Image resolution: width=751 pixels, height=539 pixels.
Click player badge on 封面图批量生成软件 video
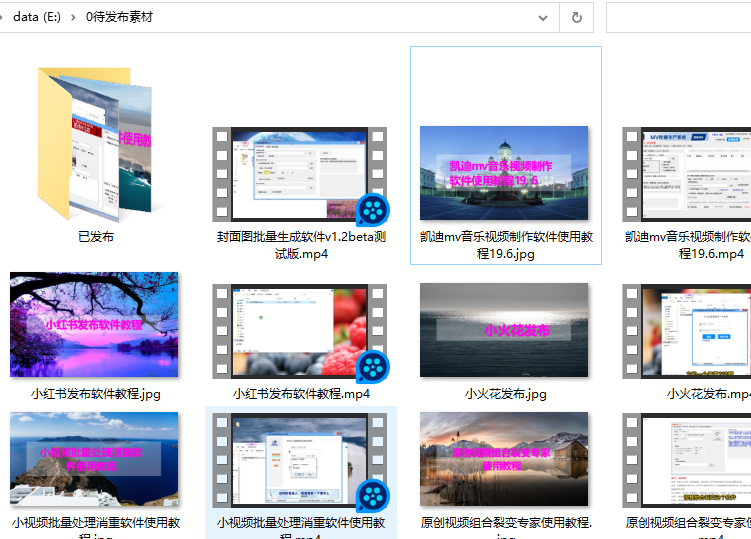(x=373, y=210)
